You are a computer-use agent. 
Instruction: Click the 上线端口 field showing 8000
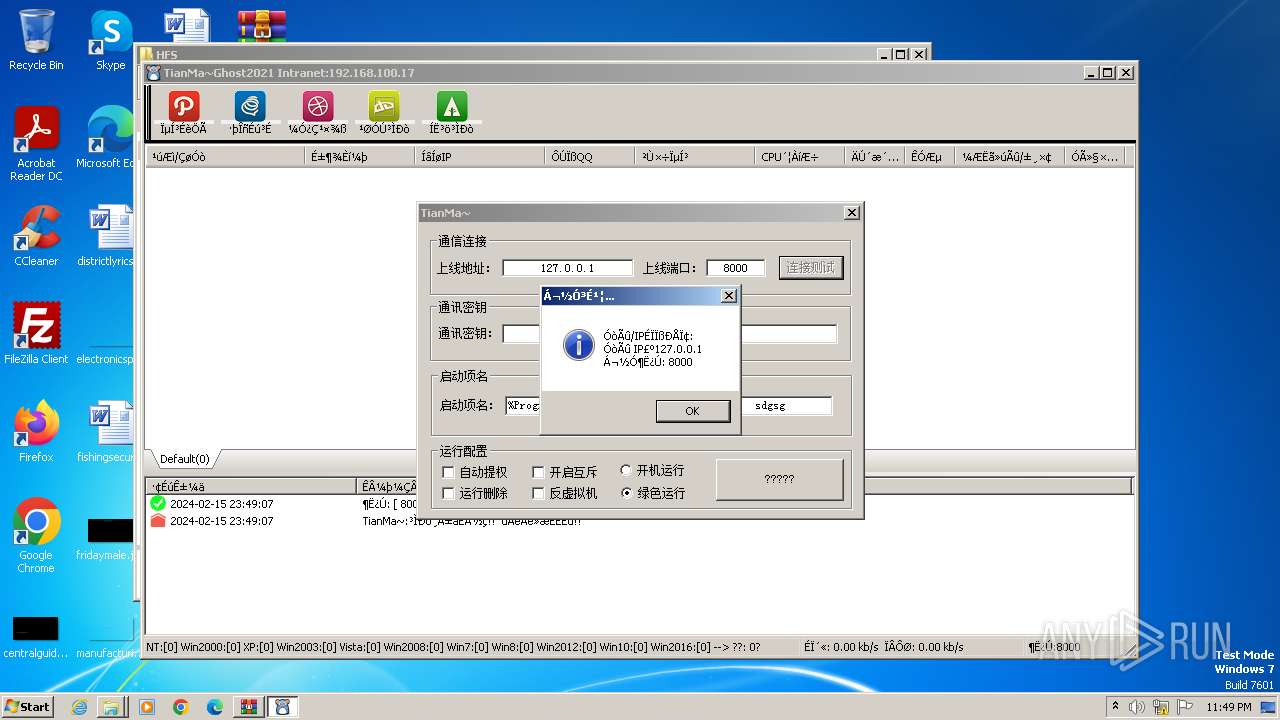click(735, 268)
